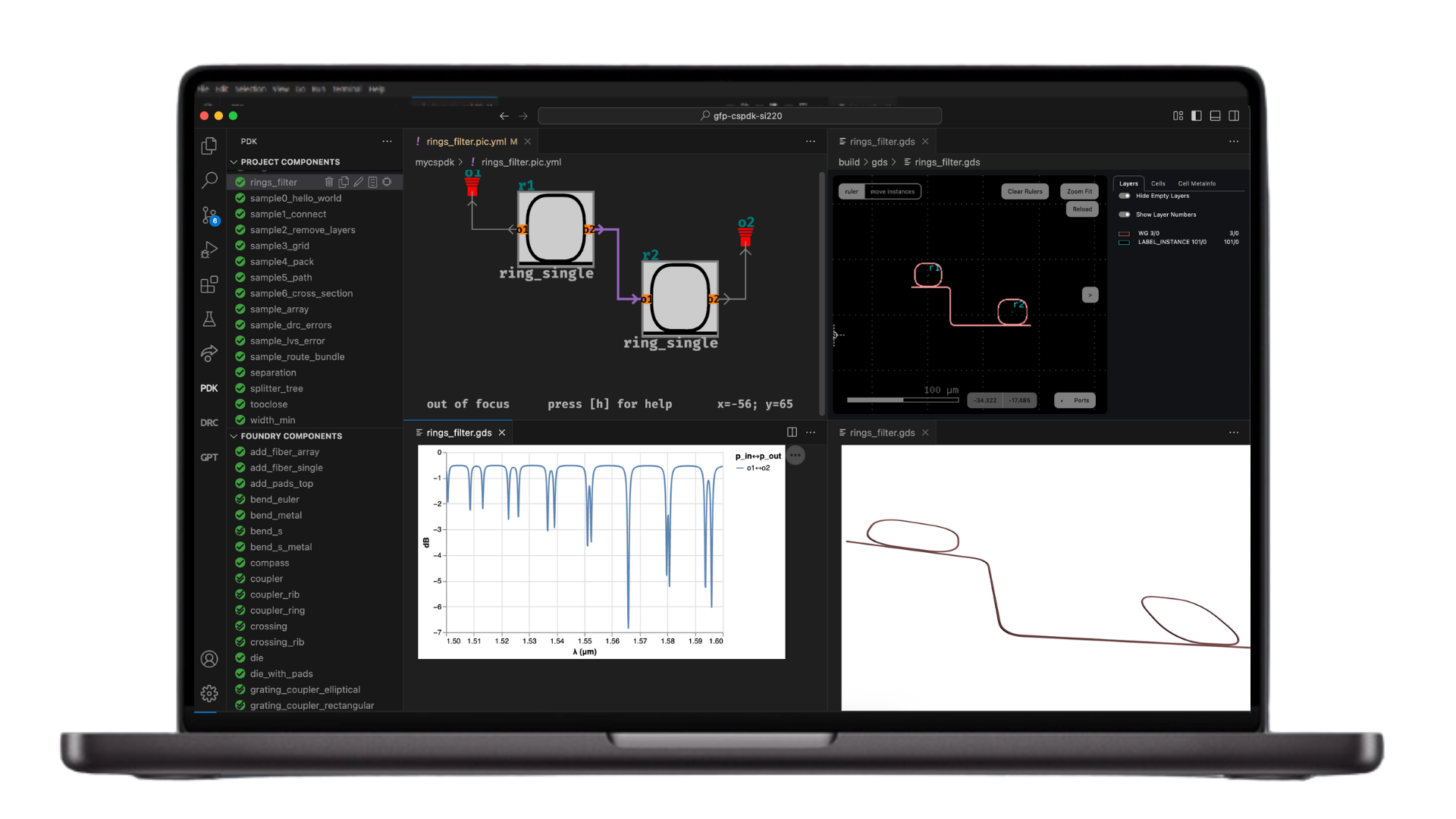The image size is (1456, 819).
Task: Select splitter_tree component
Action: pos(277,388)
